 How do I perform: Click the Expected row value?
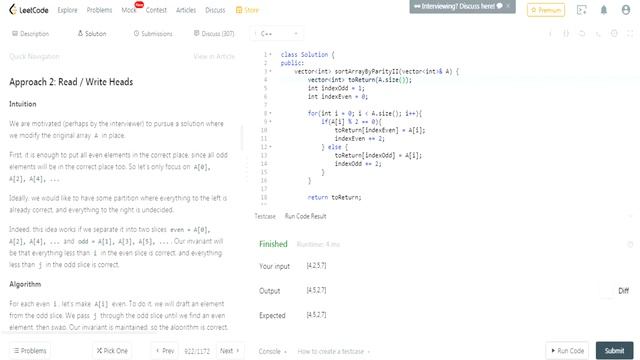[x=316, y=315]
